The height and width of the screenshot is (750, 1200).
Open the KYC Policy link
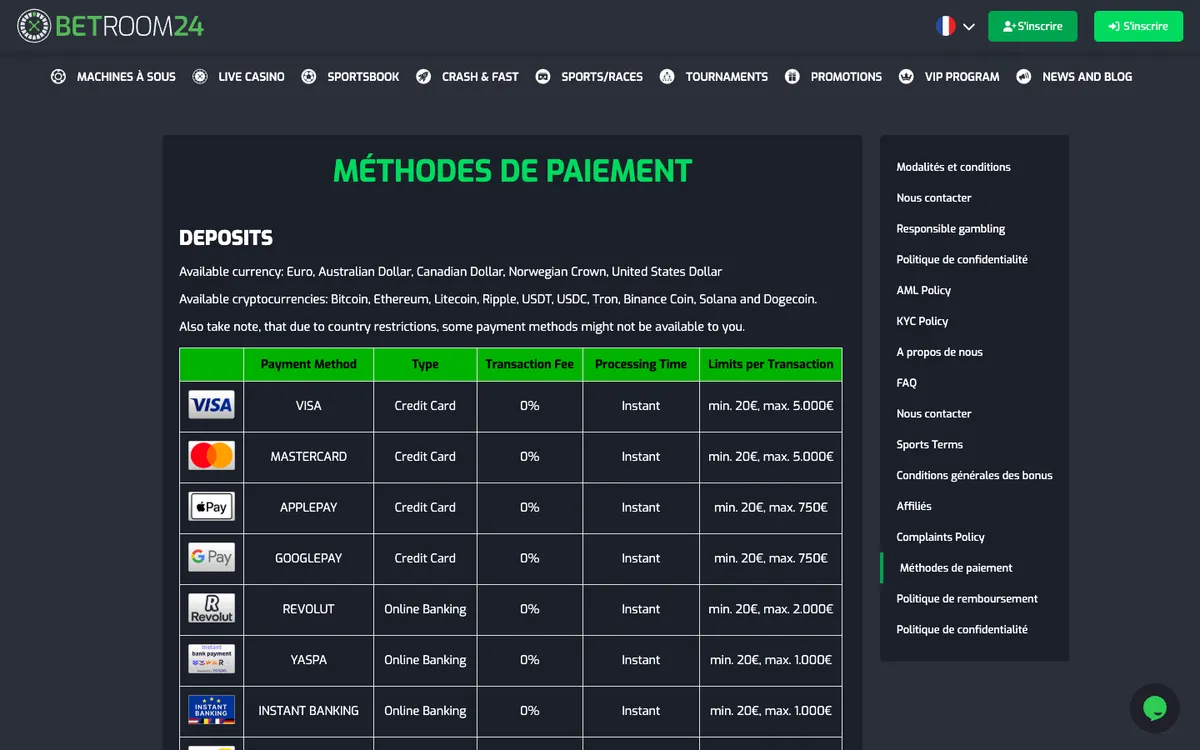pyautogui.click(x=922, y=321)
